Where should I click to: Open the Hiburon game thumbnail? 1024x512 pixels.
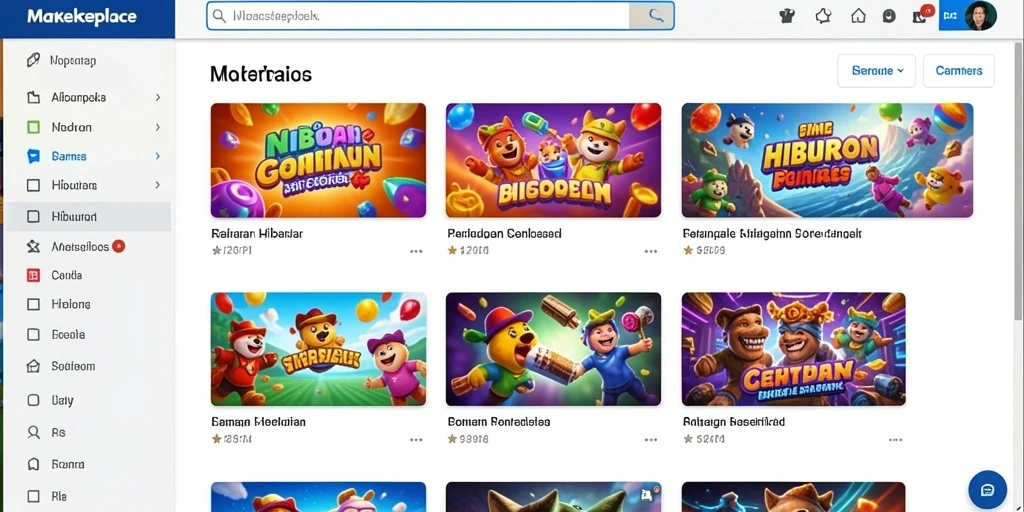(827, 160)
